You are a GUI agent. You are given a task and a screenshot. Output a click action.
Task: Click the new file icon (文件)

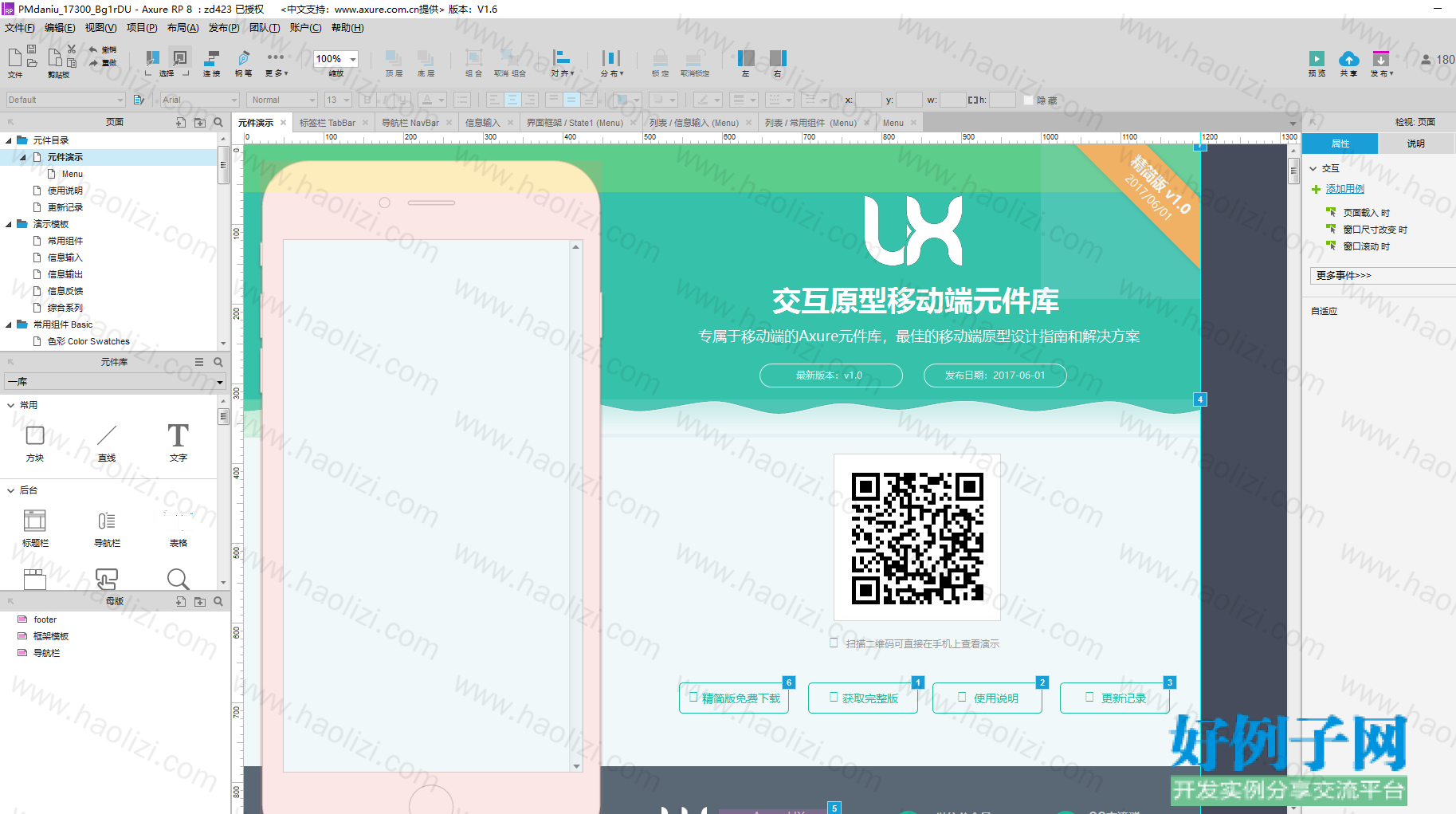coord(15,57)
